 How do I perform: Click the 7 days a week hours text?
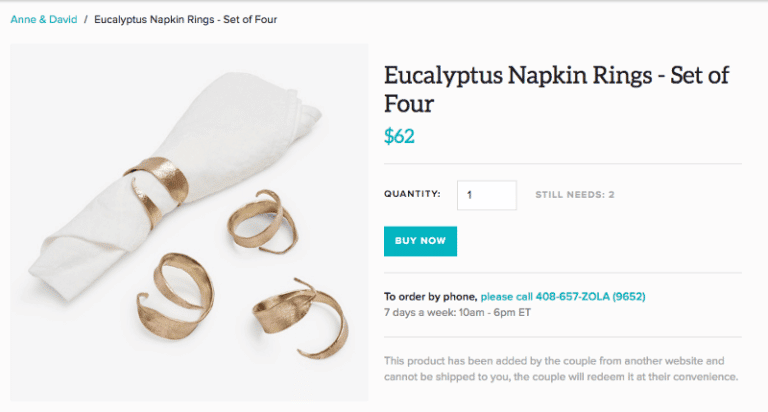(x=457, y=312)
